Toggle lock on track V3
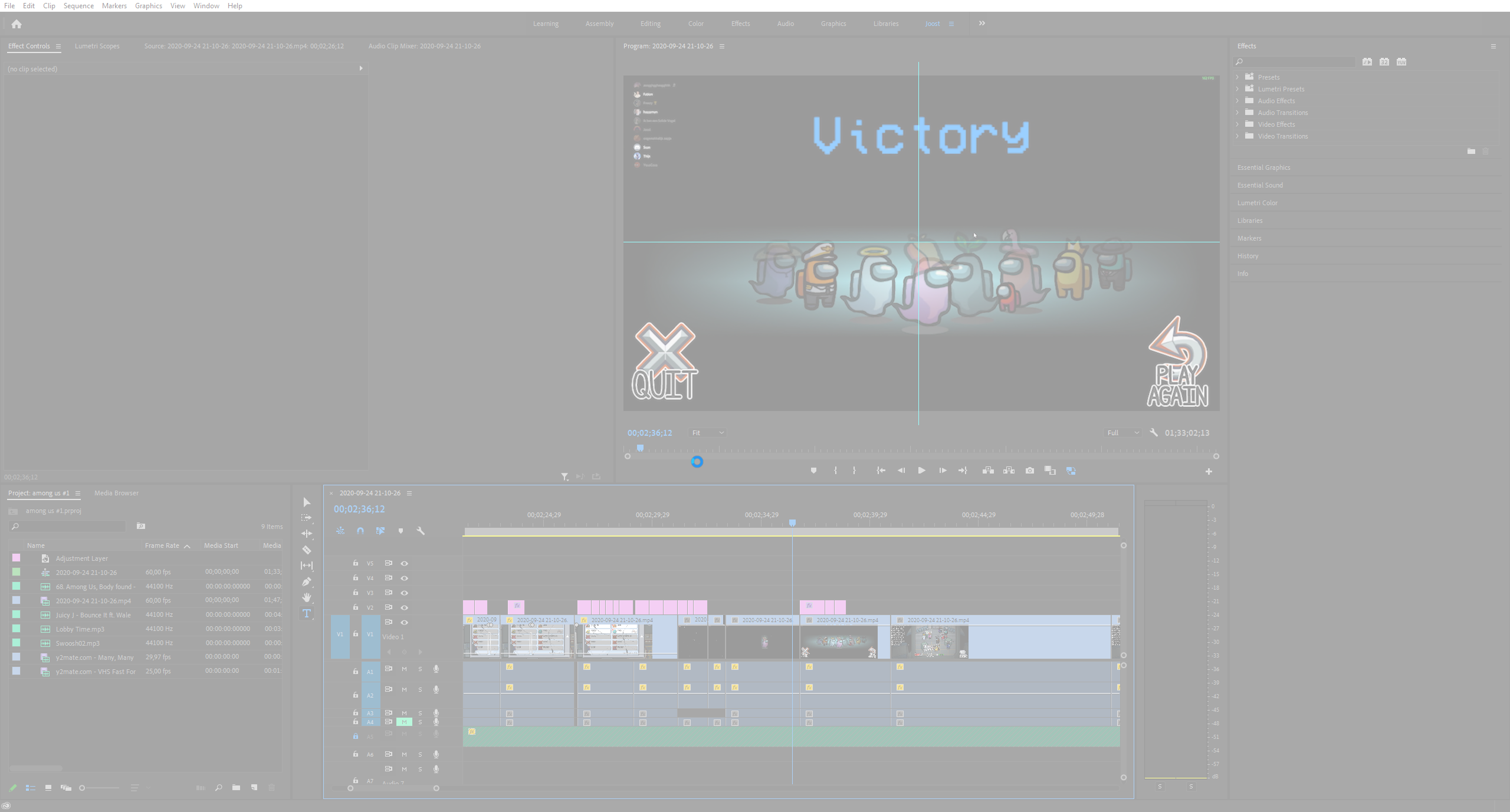Screen dimensions: 1510x812 tap(356, 593)
